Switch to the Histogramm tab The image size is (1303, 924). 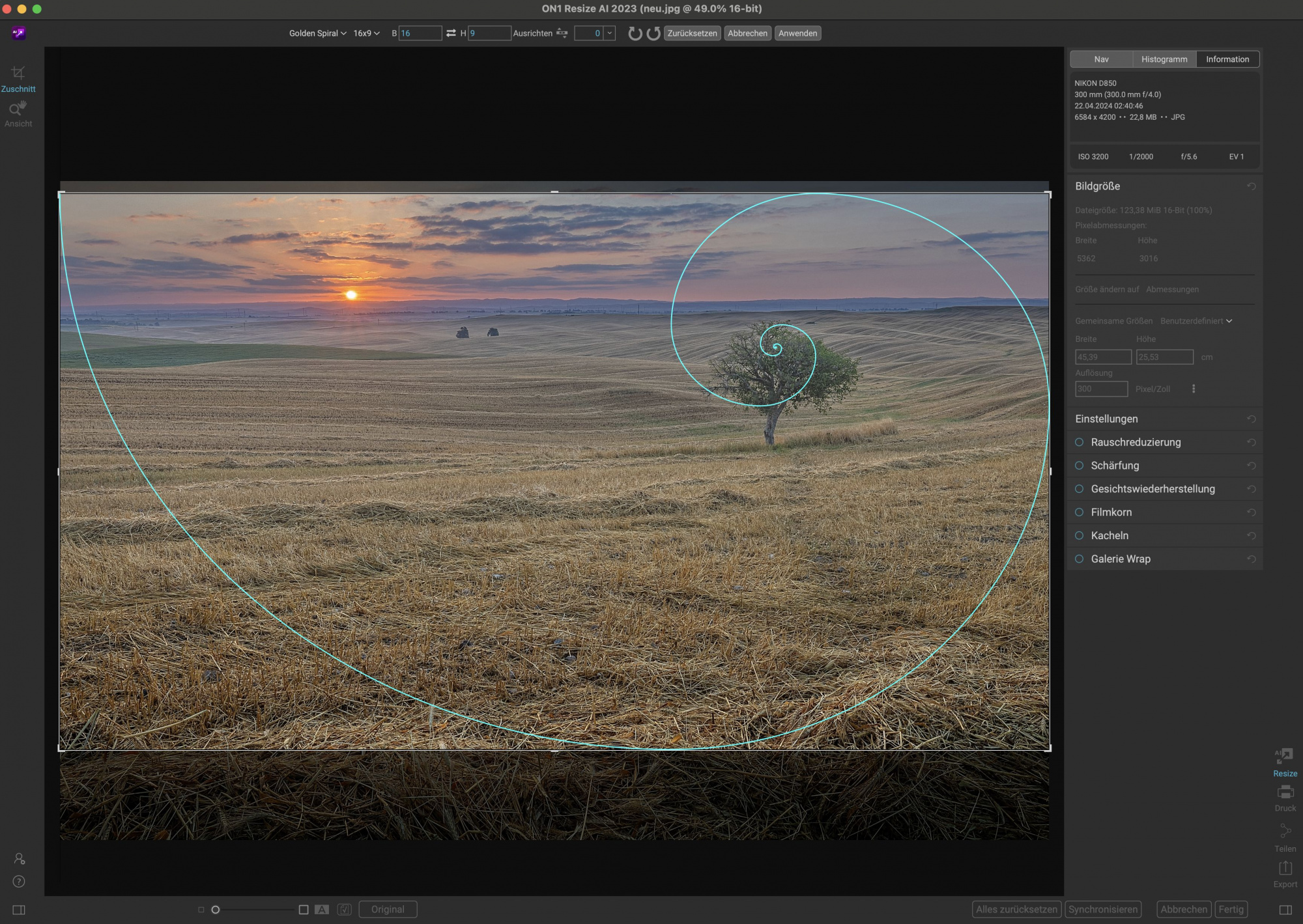(1164, 59)
